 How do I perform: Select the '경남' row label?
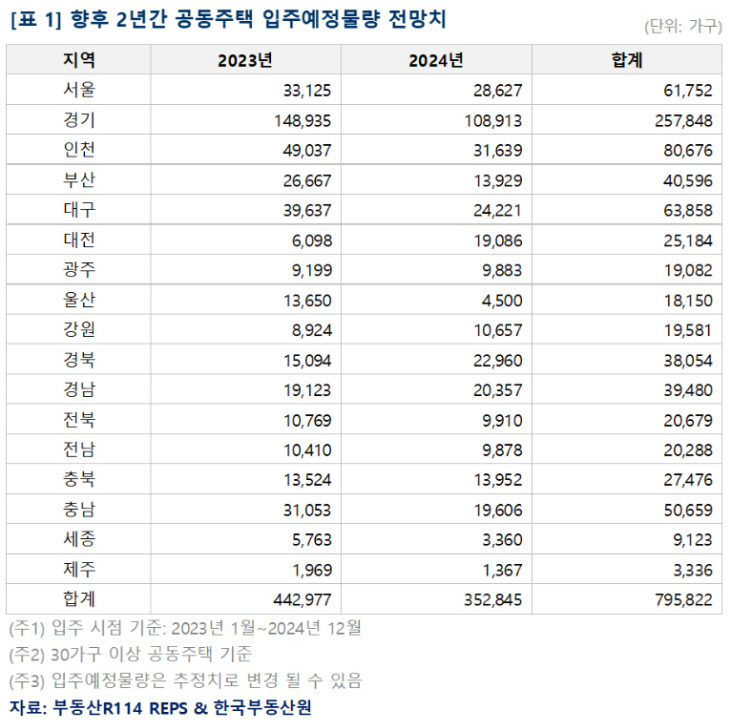pyautogui.click(x=79, y=390)
